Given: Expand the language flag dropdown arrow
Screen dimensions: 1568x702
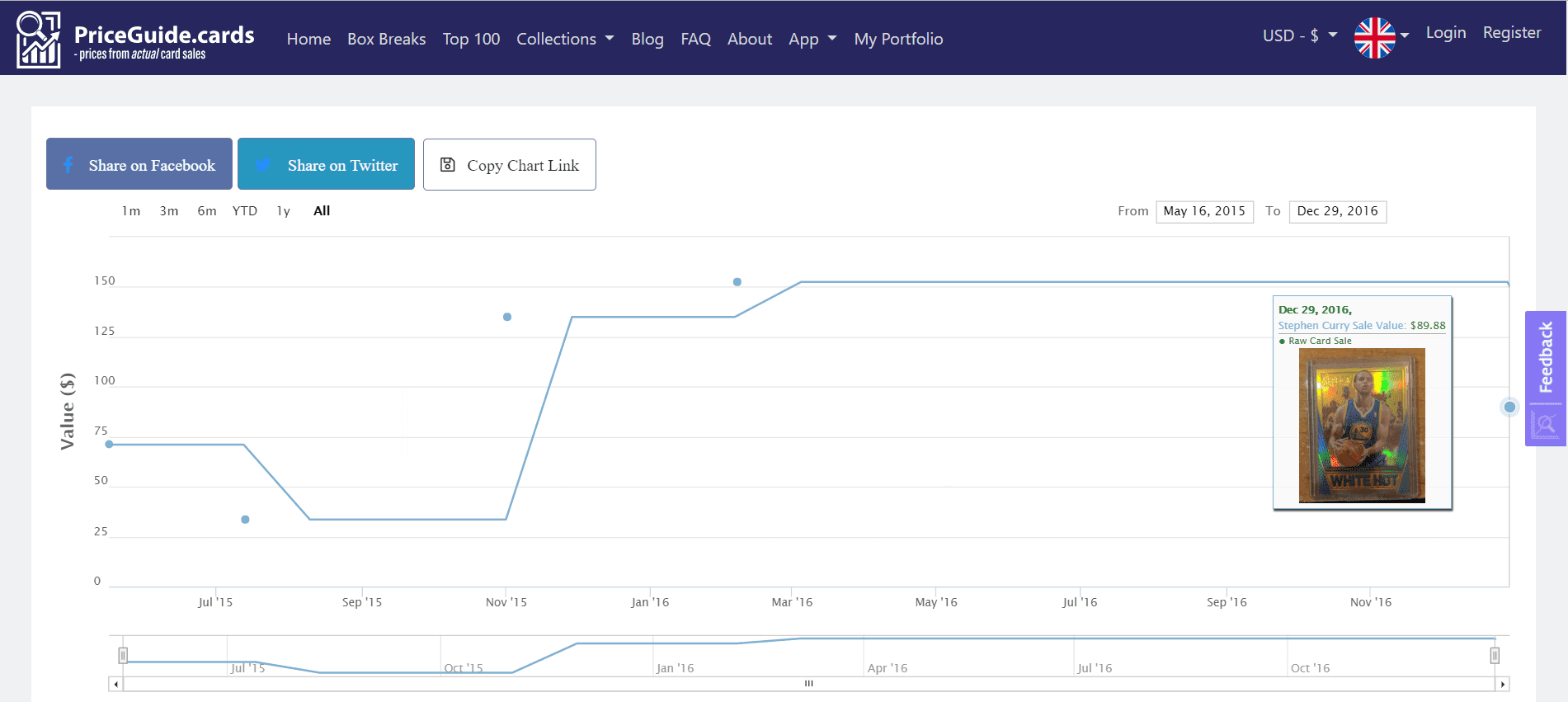Looking at the screenshot, I should pos(1404,35).
